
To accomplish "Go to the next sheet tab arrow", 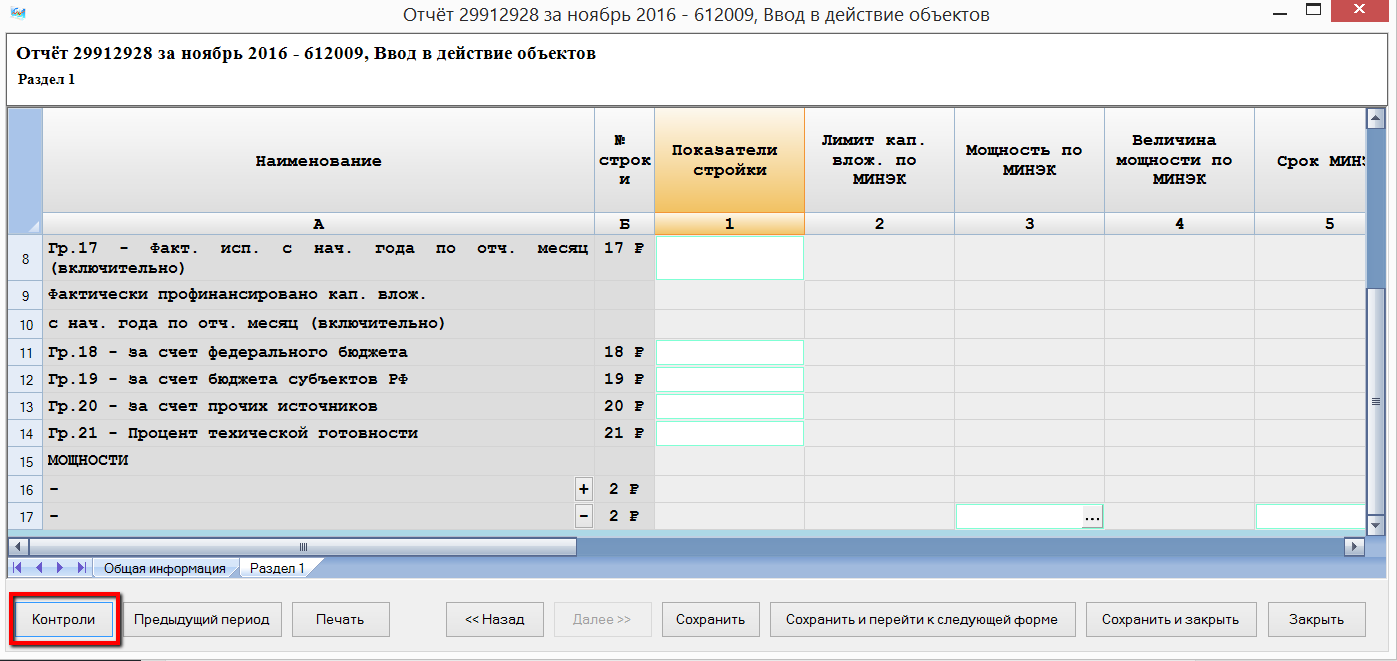I will [x=60, y=568].
